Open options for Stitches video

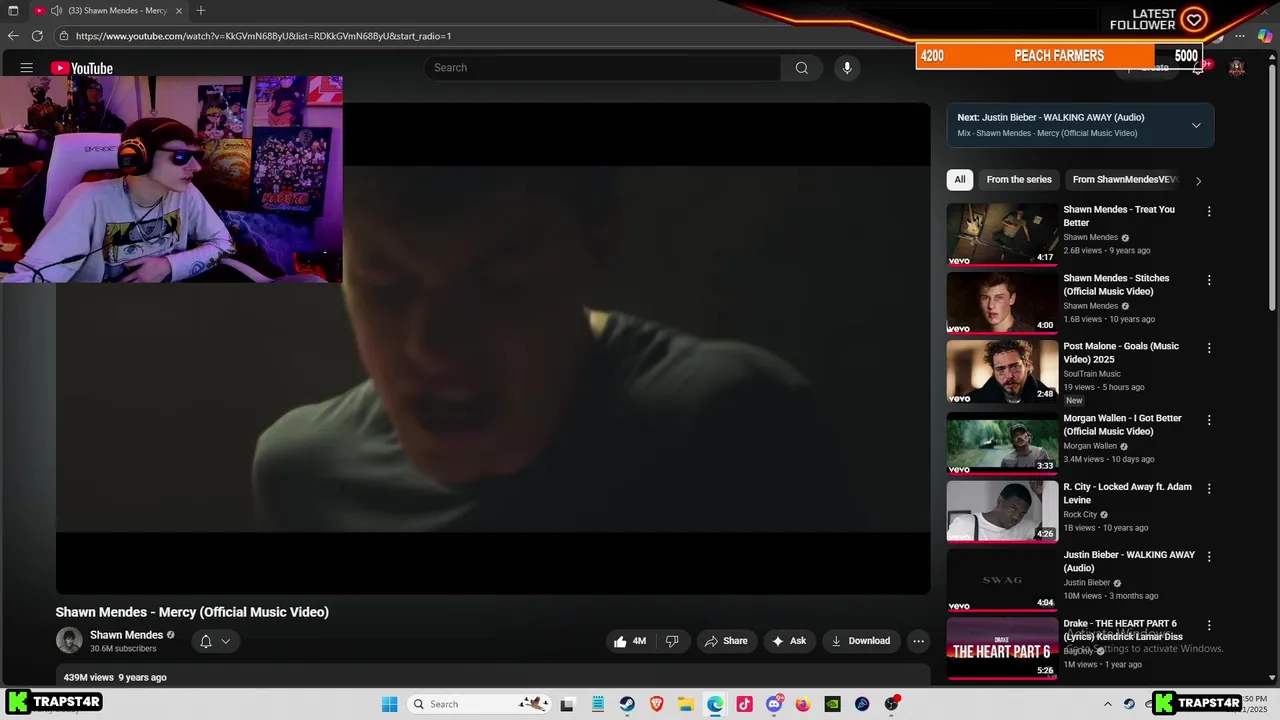click(1209, 280)
